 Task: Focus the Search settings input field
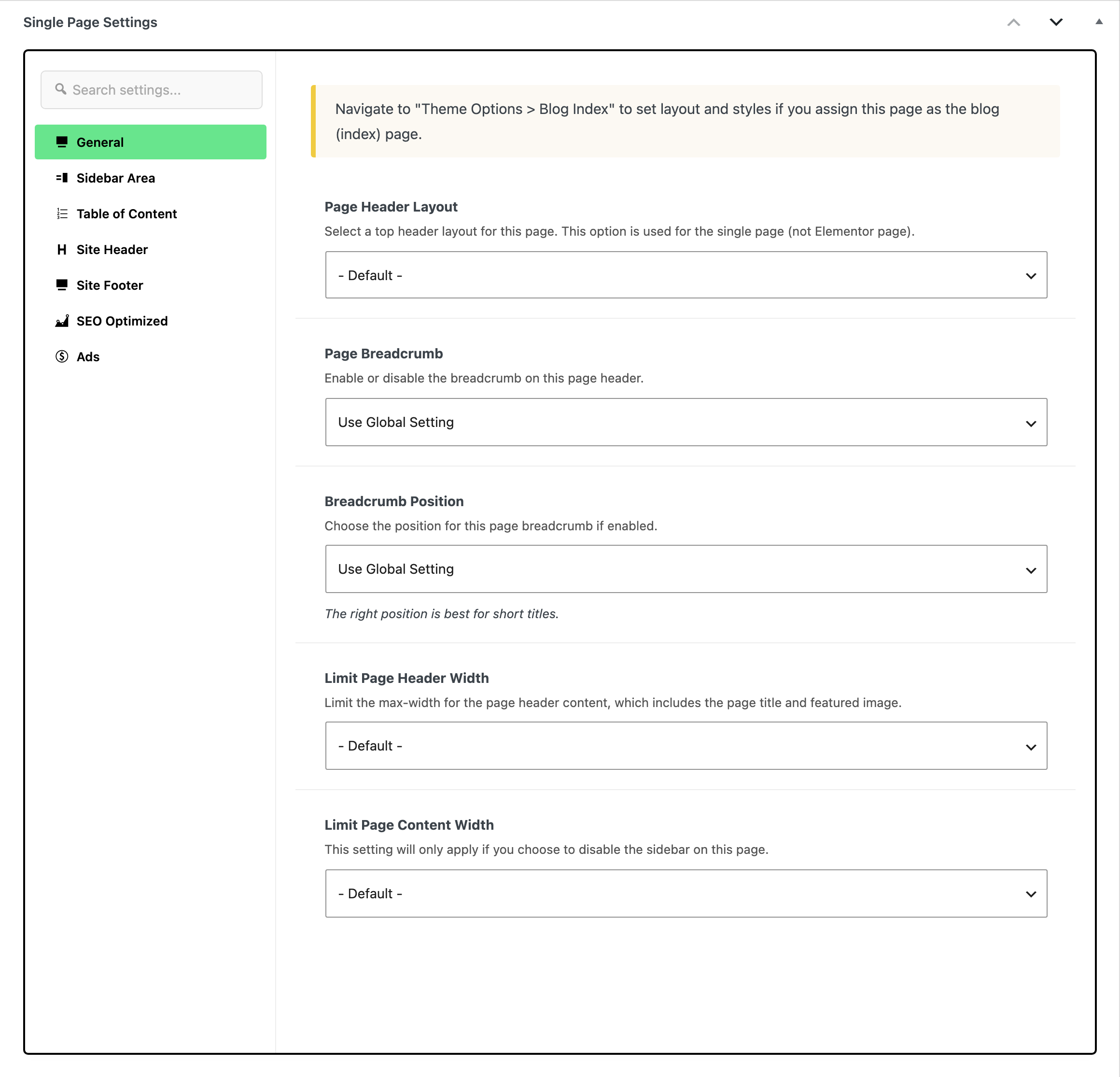pyautogui.click(x=152, y=90)
